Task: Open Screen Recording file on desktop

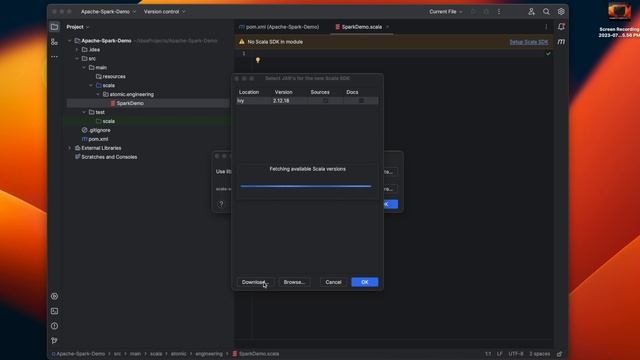Action: (x=619, y=20)
